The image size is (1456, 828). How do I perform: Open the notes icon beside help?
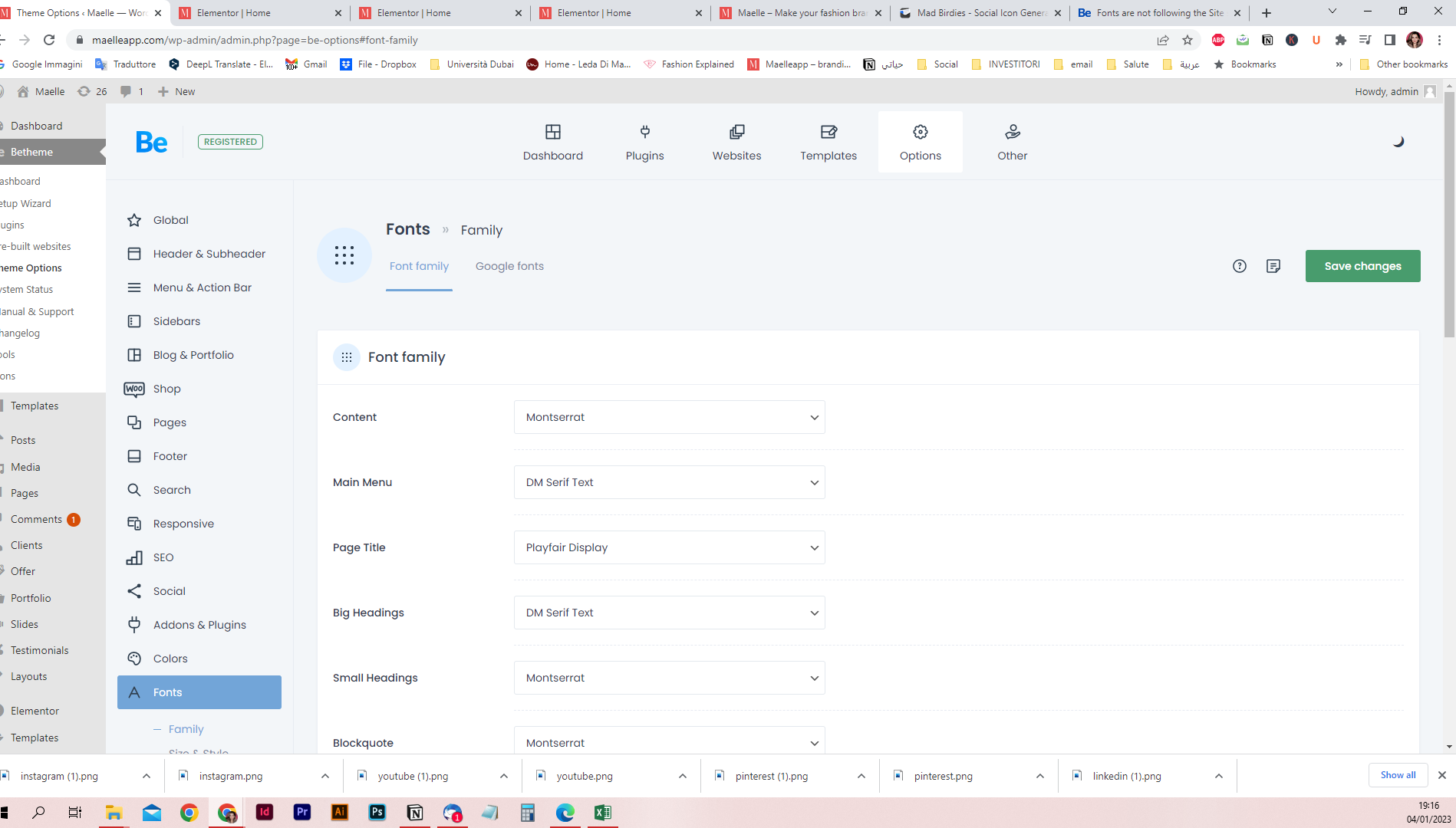[1273, 266]
